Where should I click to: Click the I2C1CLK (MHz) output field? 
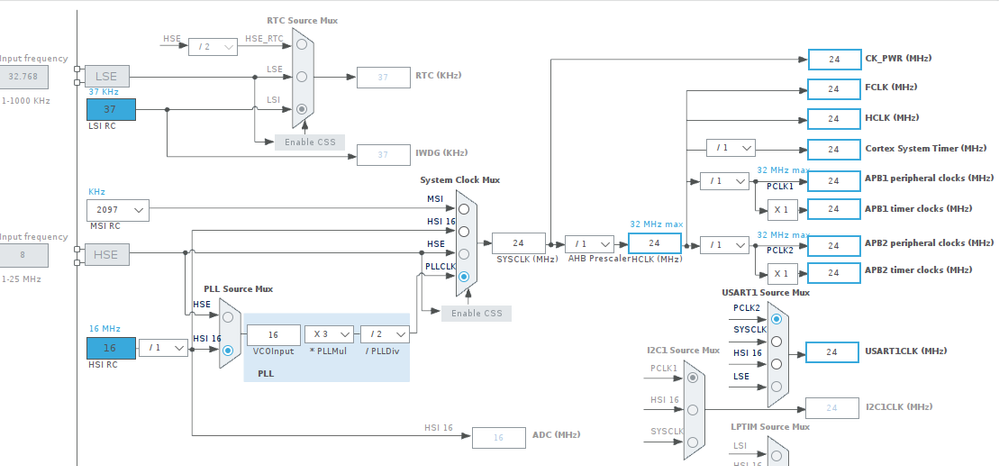pos(832,408)
